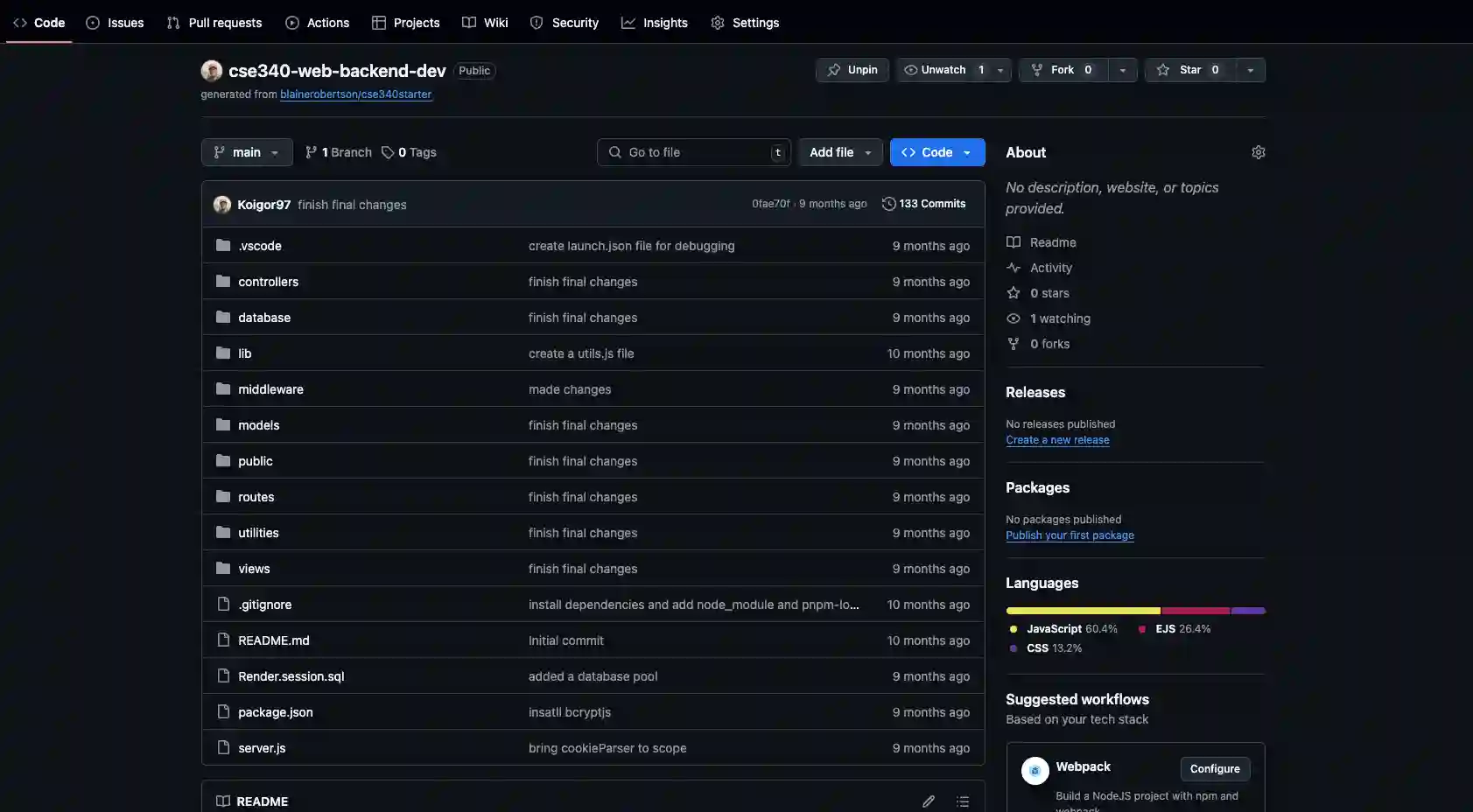The width and height of the screenshot is (1473, 812).
Task: Click the About settings gear icon
Action: 1258,152
